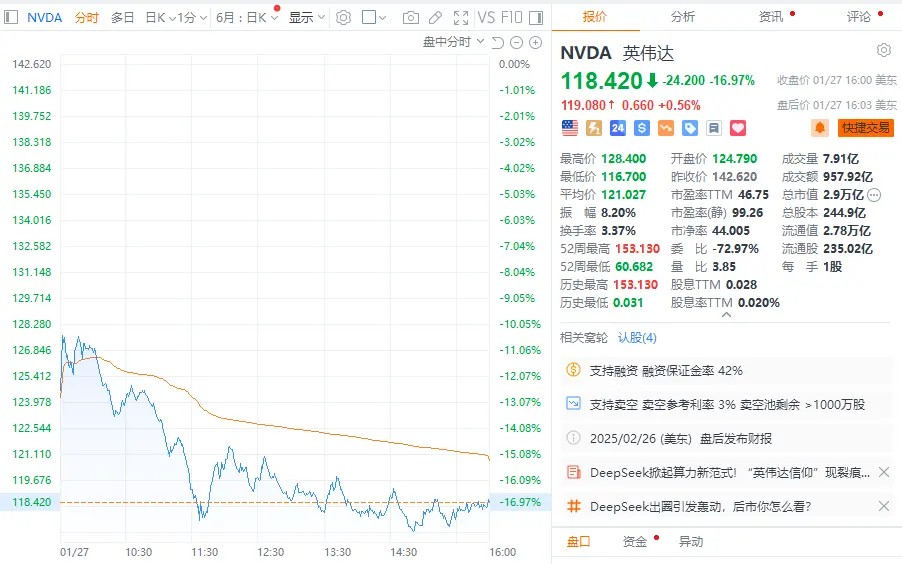The image size is (902, 564).
Task: Select the 分时 intraday chart tab
Action: (x=87, y=18)
